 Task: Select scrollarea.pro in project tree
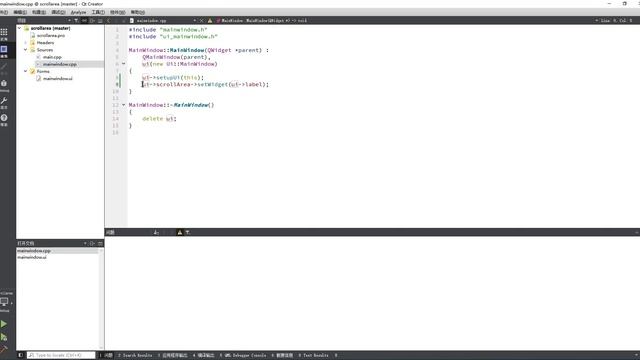[x=51, y=36]
